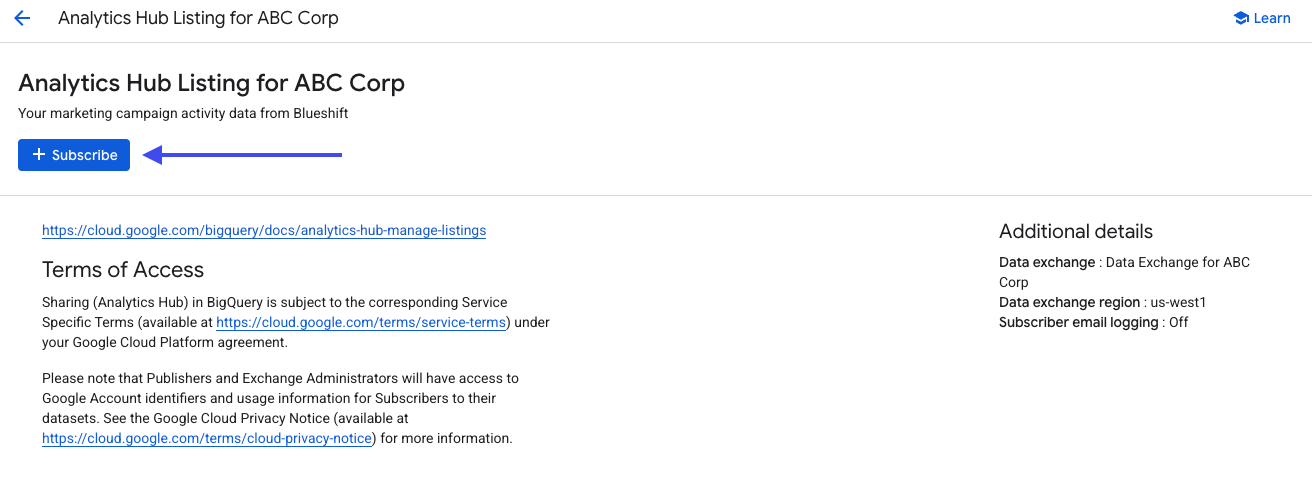The height and width of the screenshot is (482, 1312).
Task: Click the 'Subscriber email logging : Off' row
Action: pos(1094,322)
